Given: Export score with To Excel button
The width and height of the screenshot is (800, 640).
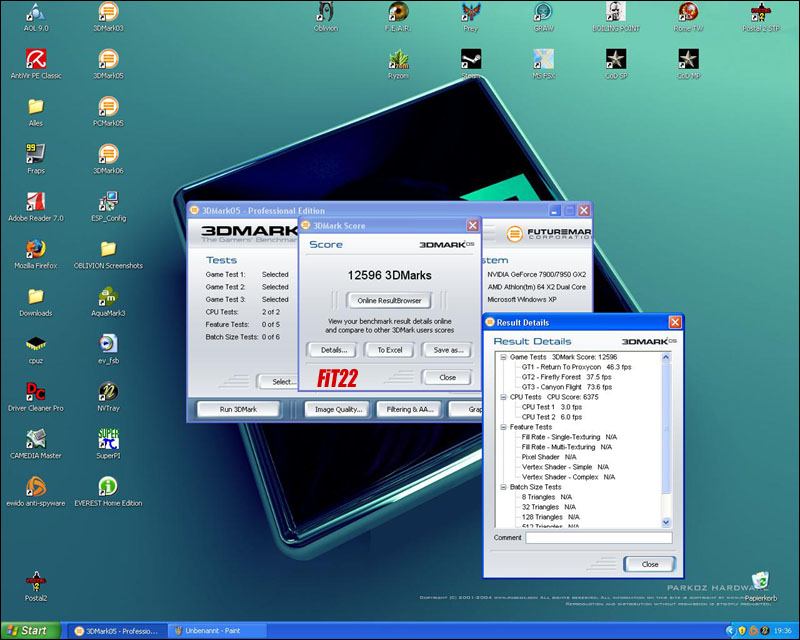Looking at the screenshot, I should coord(390,350).
